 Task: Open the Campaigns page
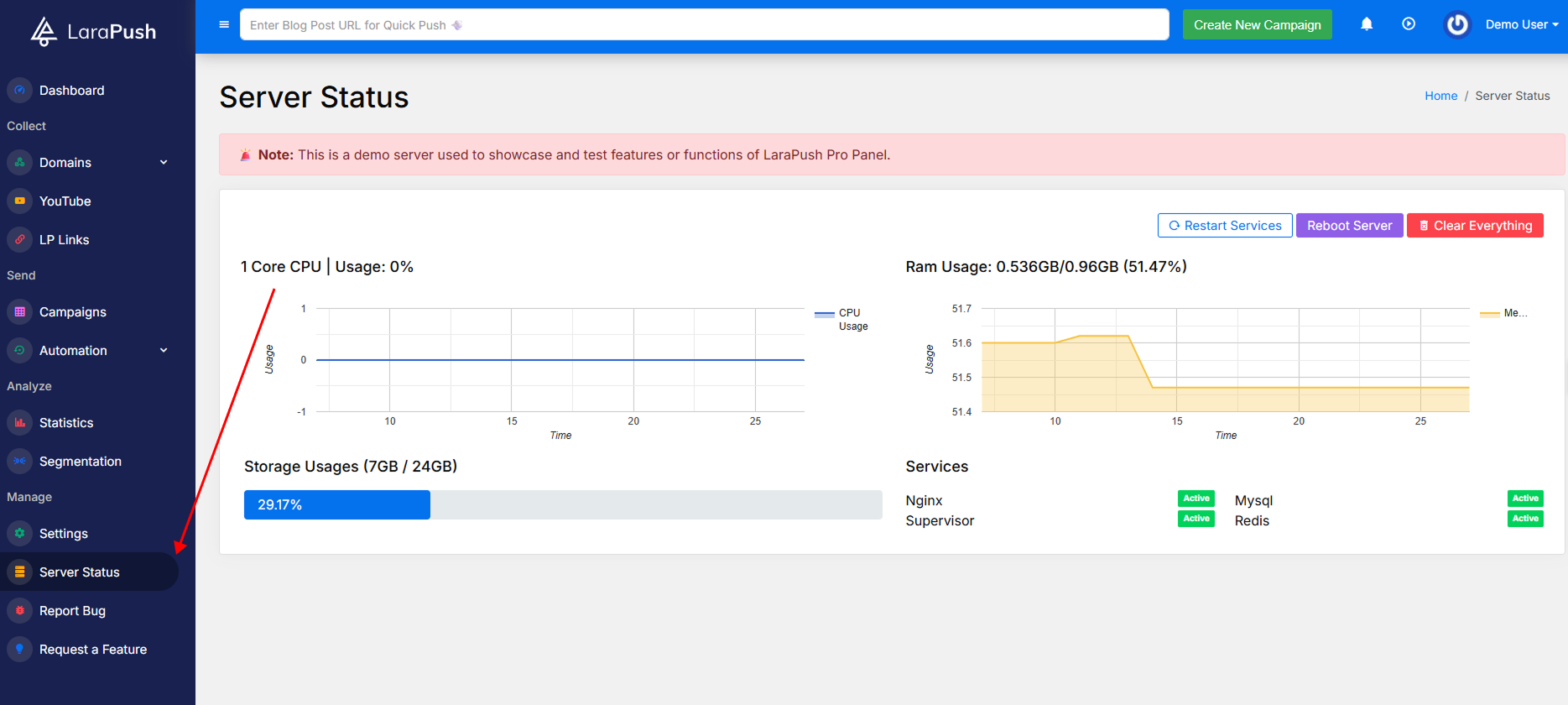click(x=89, y=311)
